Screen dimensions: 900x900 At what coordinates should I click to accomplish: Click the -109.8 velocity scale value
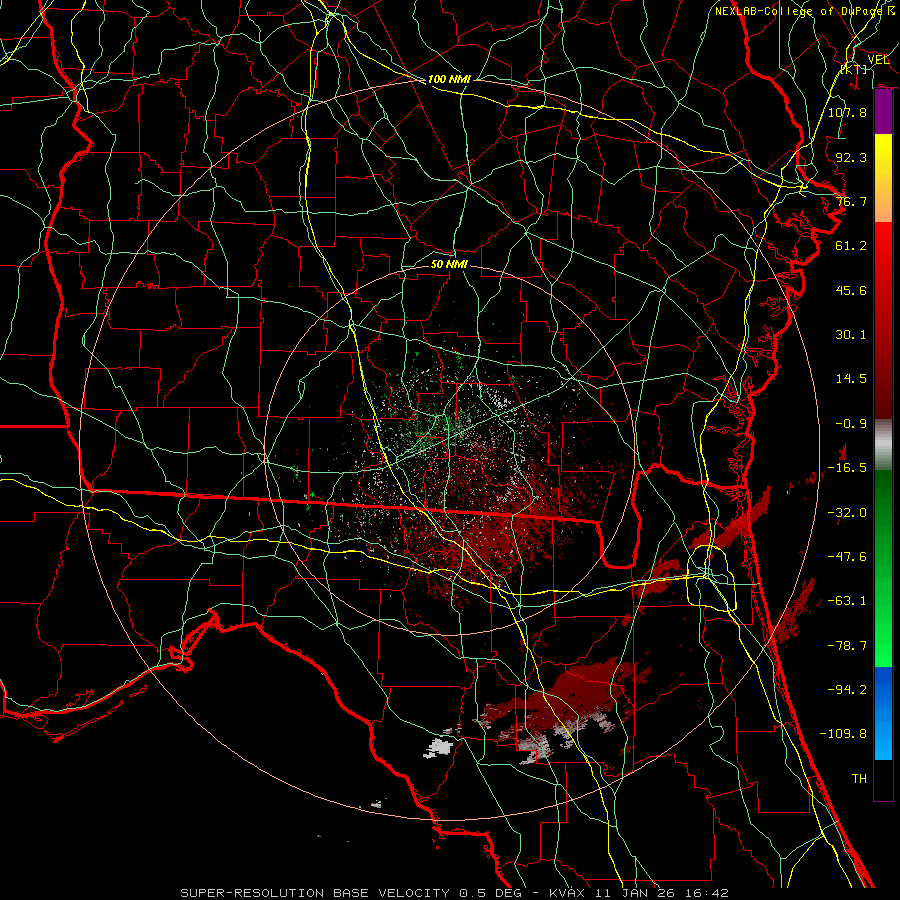(x=843, y=734)
